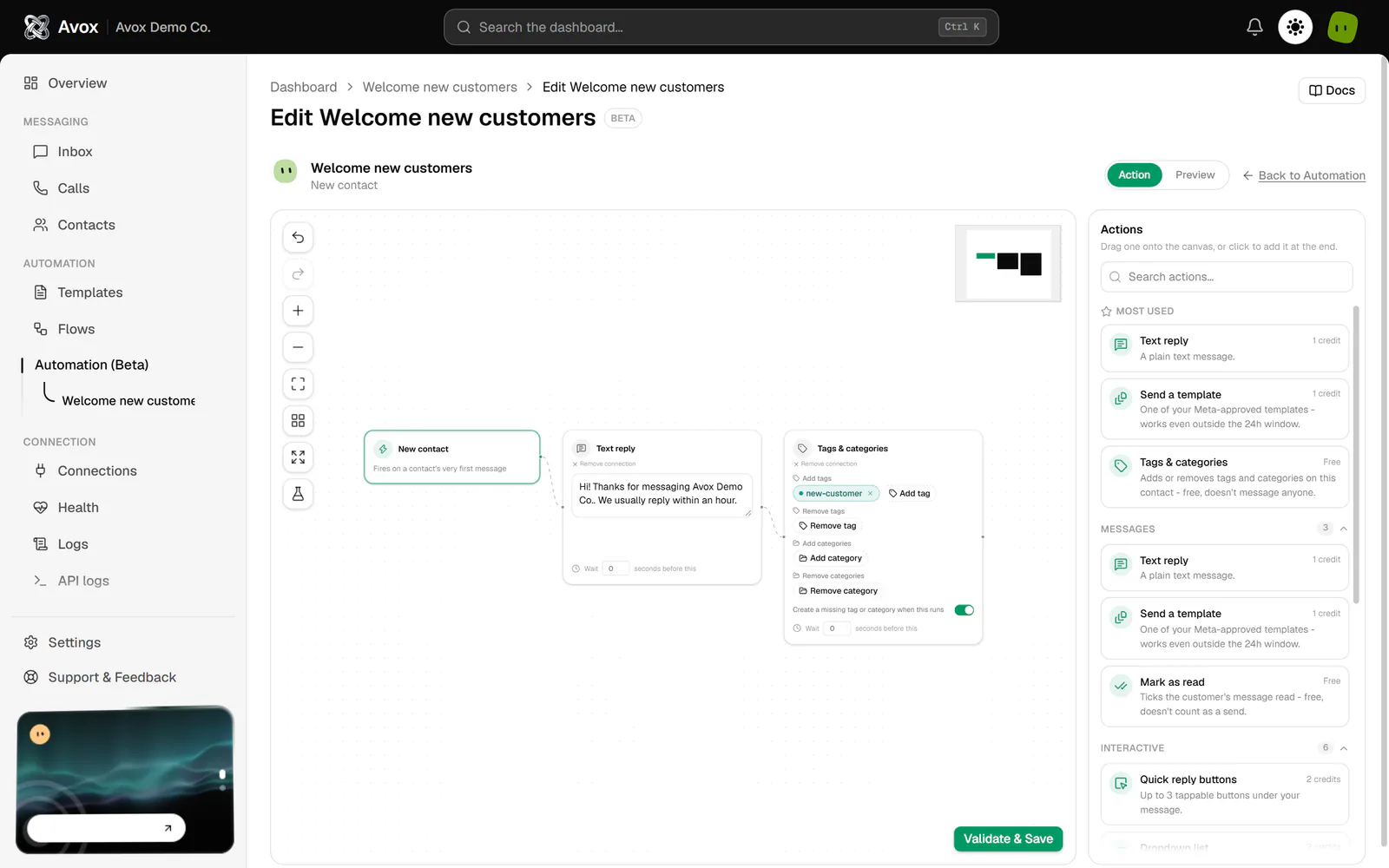
Task: Zoom in with the plus button
Action: click(x=298, y=311)
